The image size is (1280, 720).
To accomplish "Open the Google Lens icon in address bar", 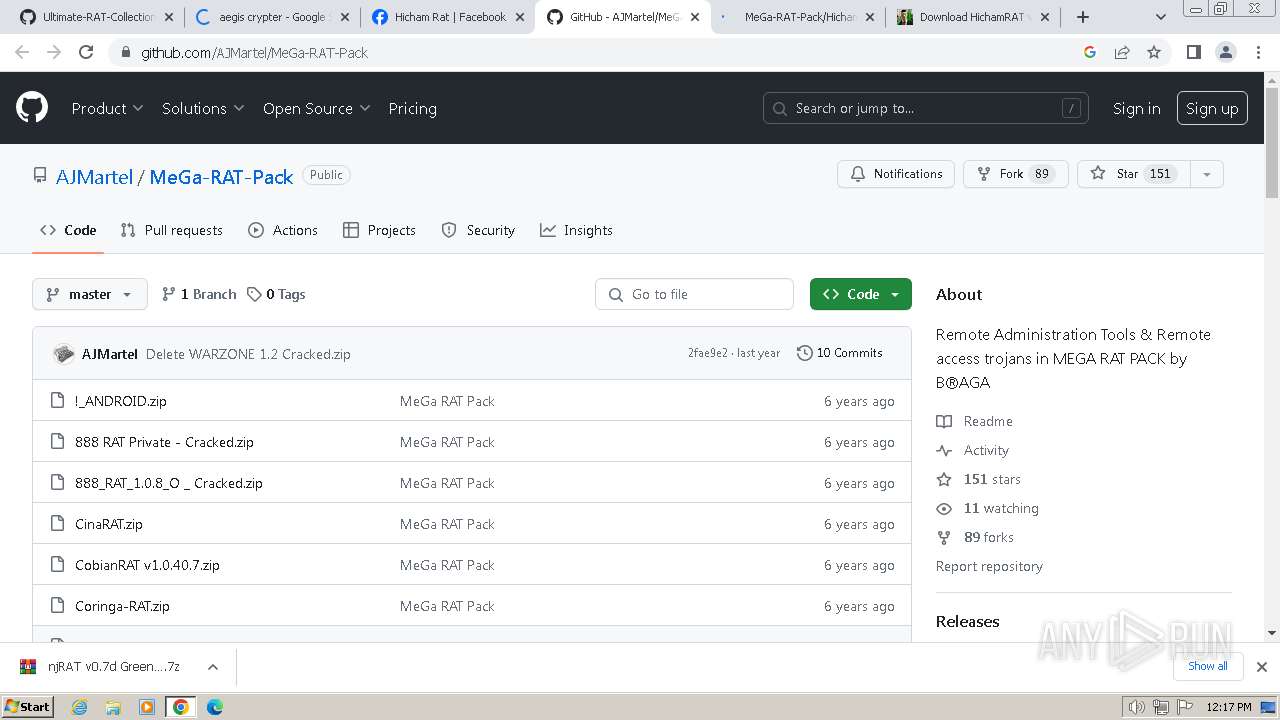I will click(1090, 52).
